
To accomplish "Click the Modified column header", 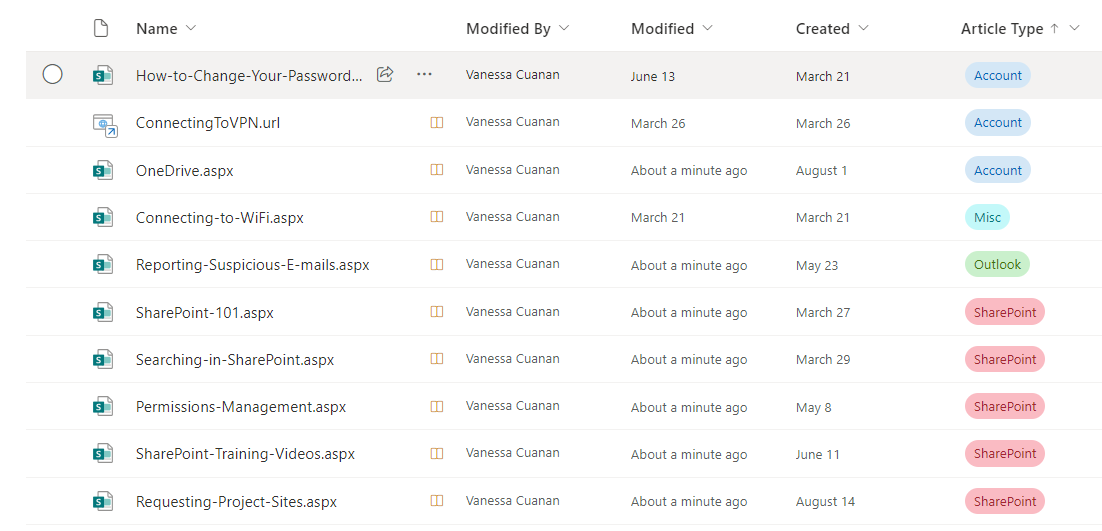I will pos(662,29).
